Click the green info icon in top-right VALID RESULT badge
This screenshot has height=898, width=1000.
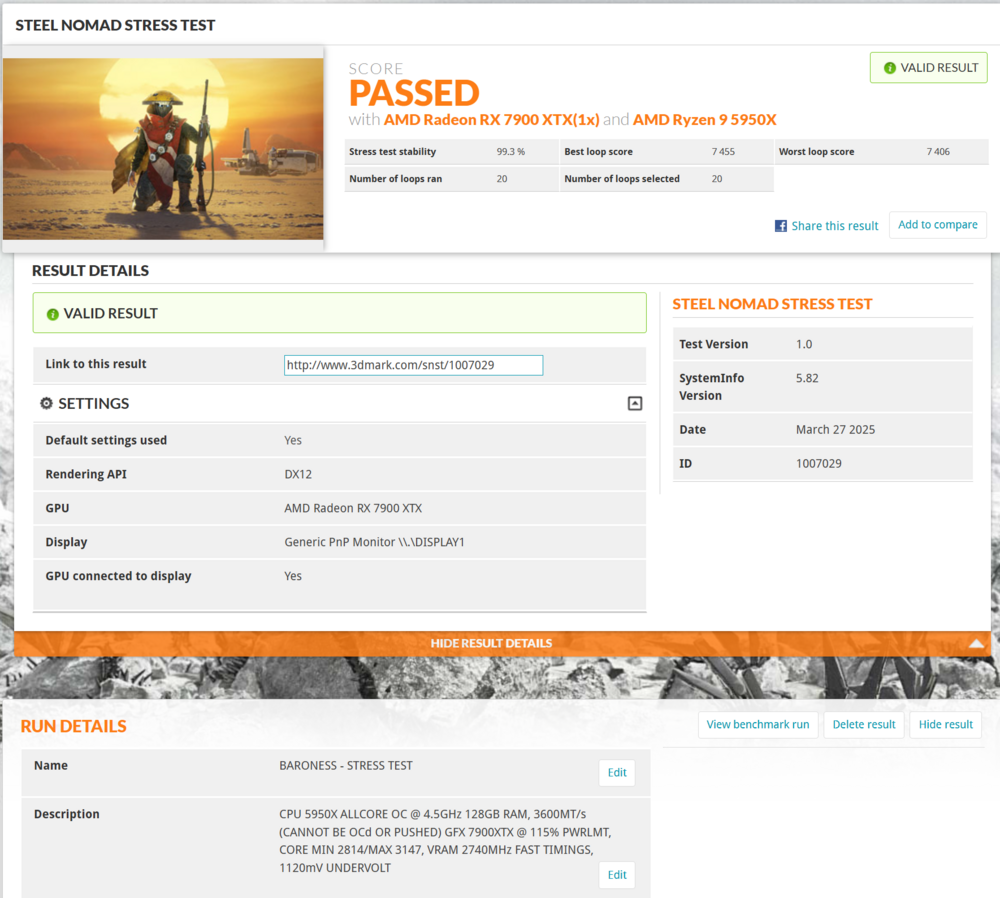point(889,68)
